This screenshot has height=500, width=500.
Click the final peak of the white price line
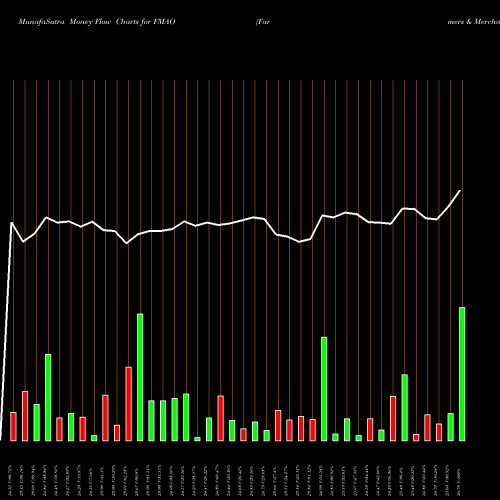pyautogui.click(x=460, y=191)
